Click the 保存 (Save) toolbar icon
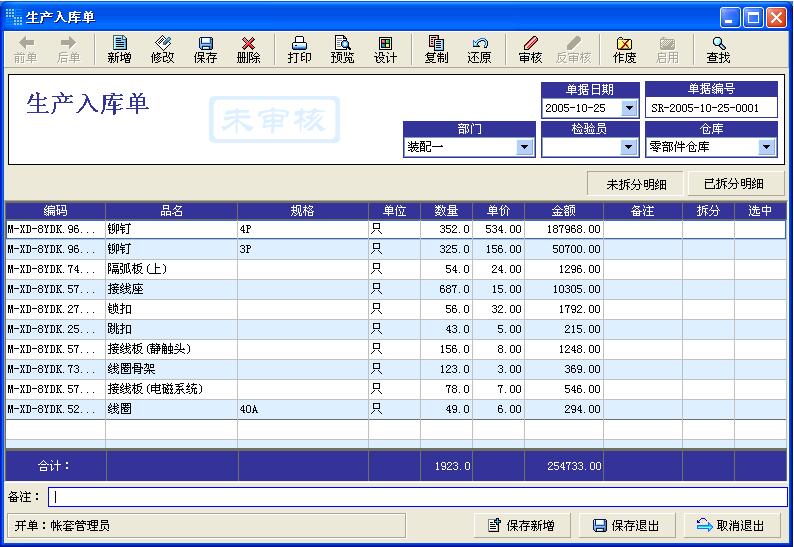 (x=205, y=49)
